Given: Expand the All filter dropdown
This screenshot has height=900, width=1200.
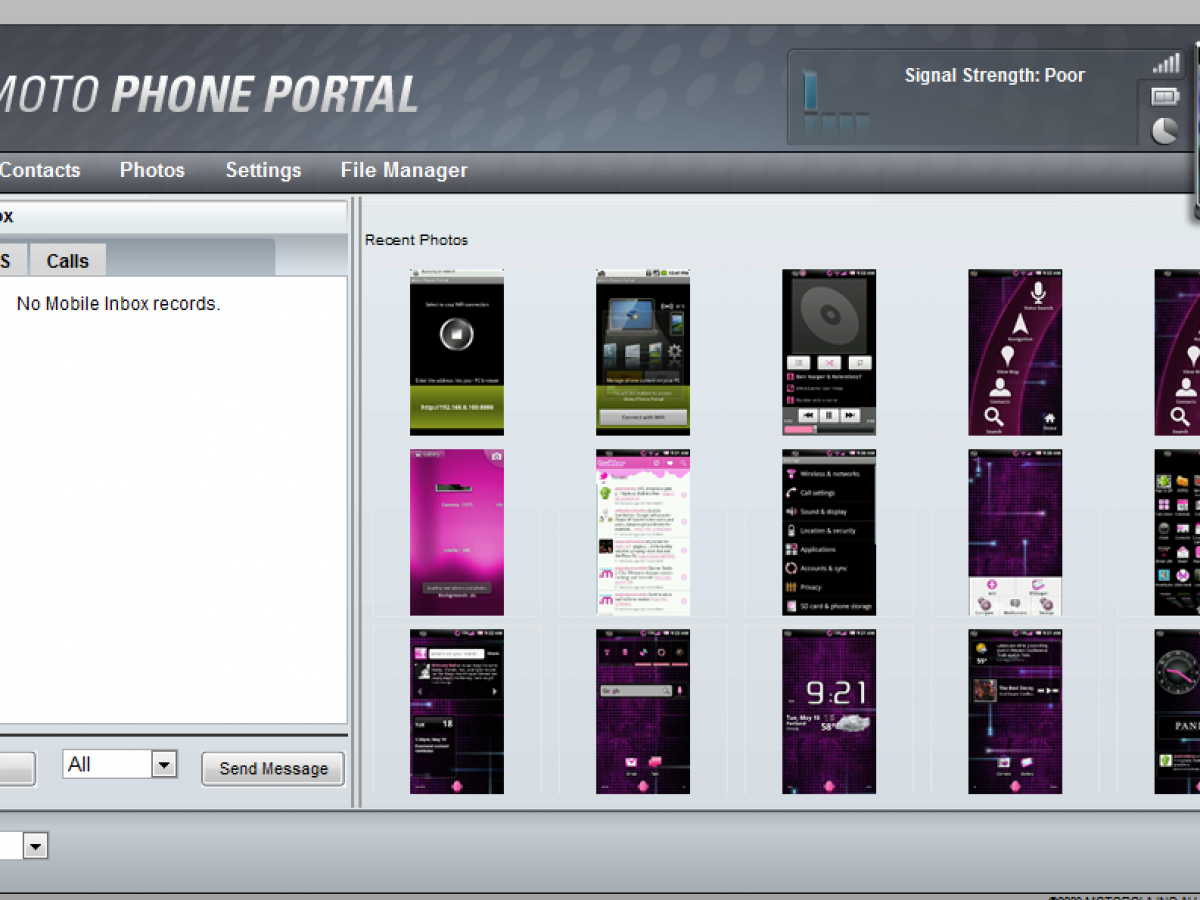Looking at the screenshot, I should pos(164,766).
